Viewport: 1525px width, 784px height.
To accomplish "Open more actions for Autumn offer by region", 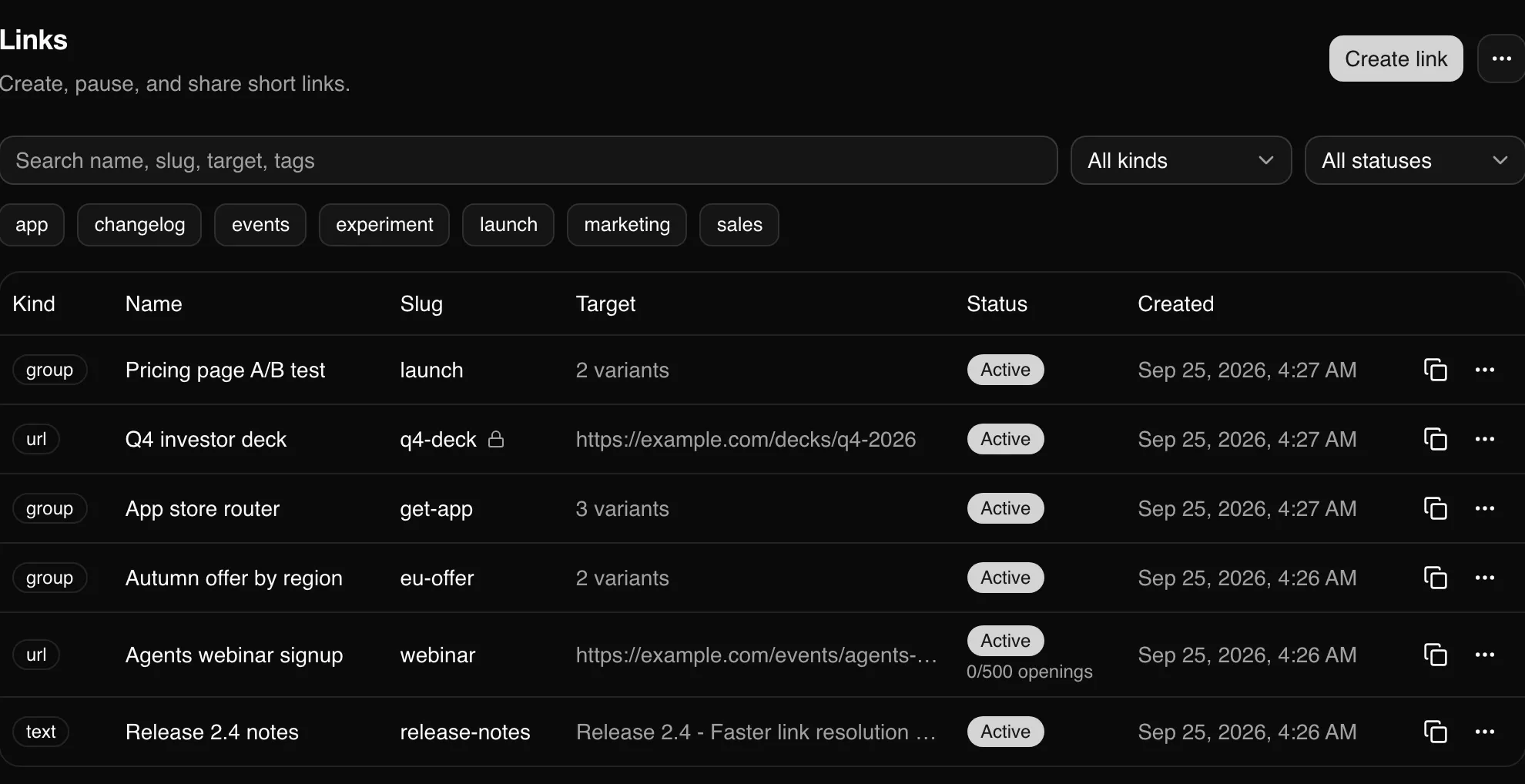I will click(1485, 578).
